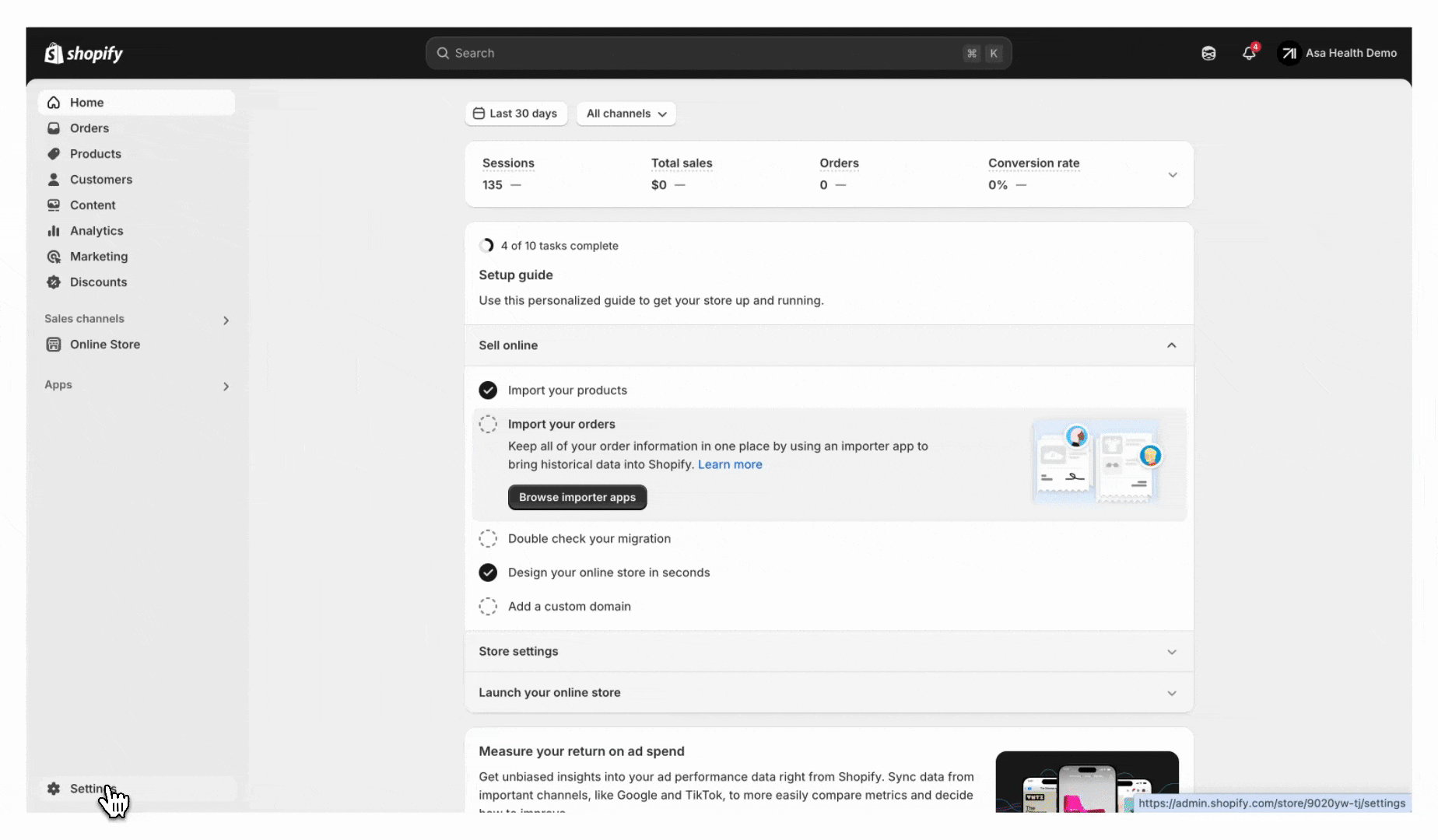1438x840 pixels.
Task: Click the Orders metric in stats card
Action: (839, 163)
